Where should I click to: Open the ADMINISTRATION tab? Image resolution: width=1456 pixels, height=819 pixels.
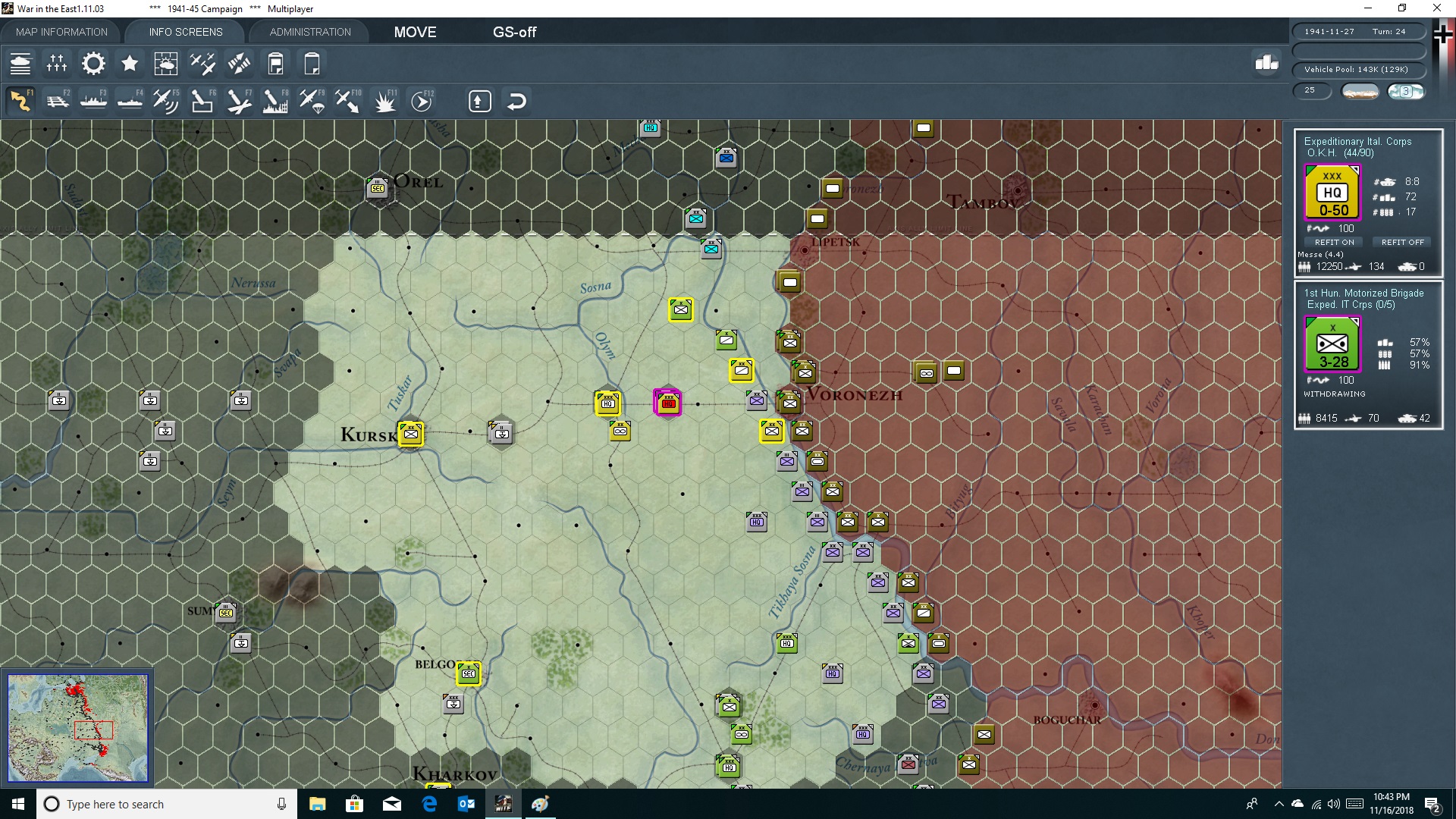click(310, 32)
